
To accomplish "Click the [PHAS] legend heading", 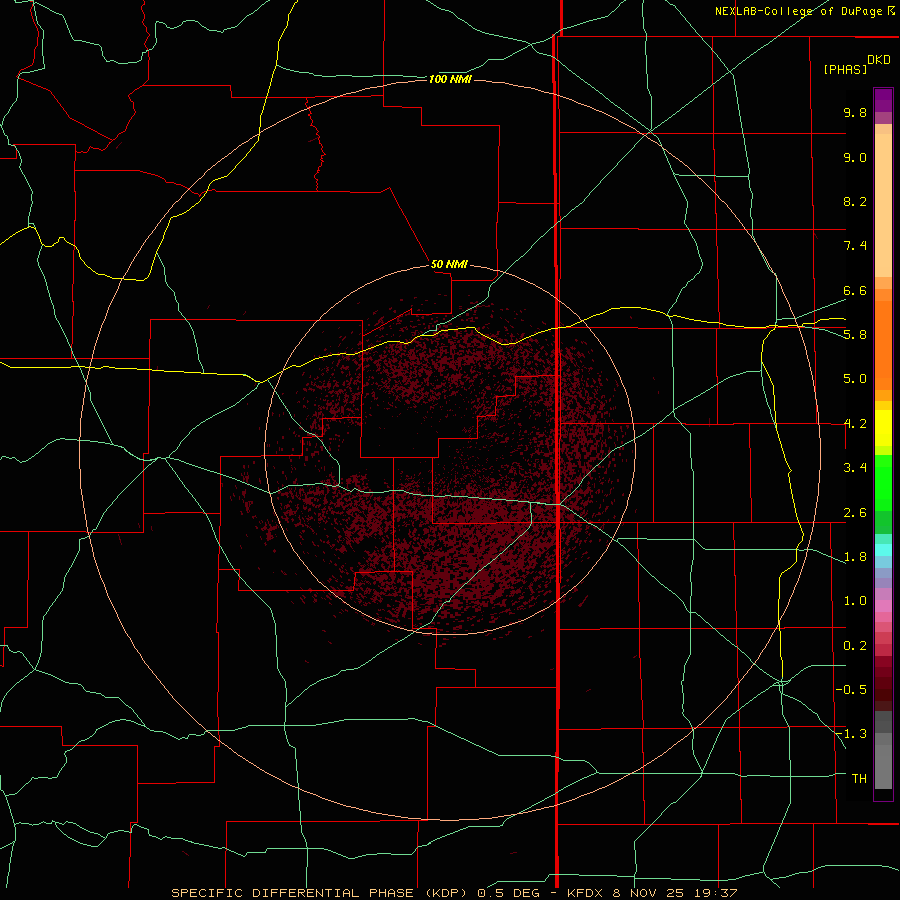I will (x=845, y=69).
